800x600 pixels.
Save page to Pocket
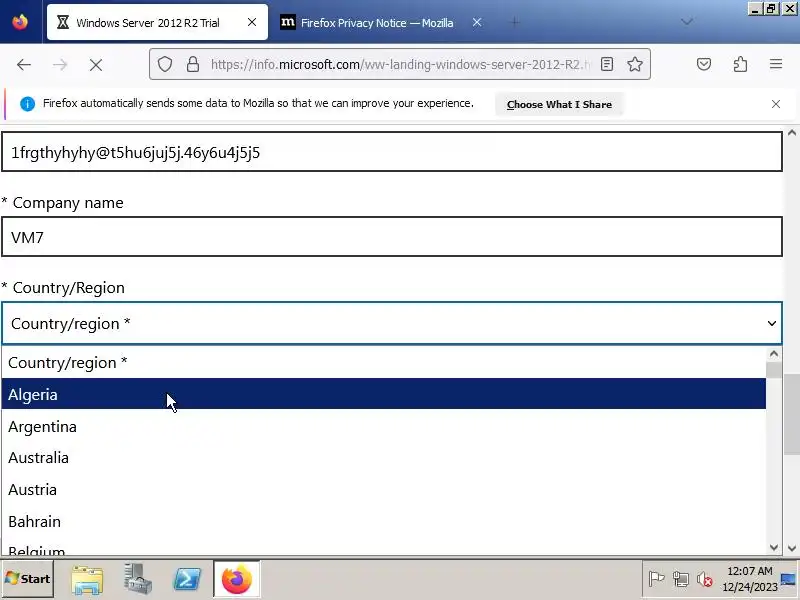pyautogui.click(x=704, y=64)
